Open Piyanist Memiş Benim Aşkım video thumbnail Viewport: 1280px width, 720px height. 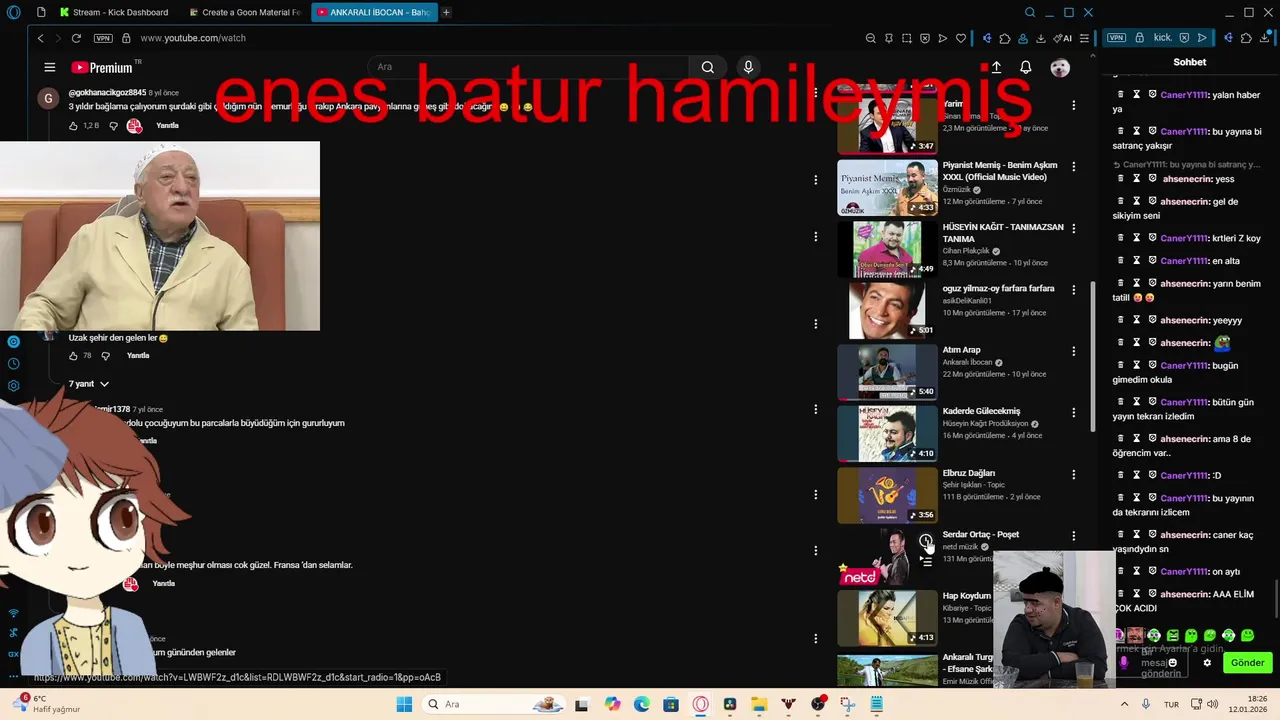887,187
